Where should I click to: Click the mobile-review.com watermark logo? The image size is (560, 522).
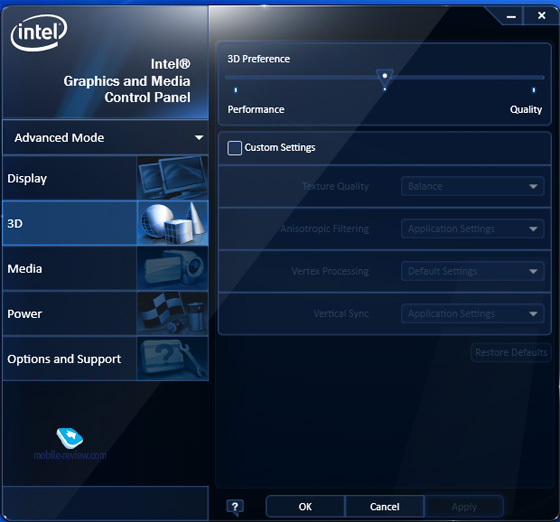[x=70, y=444]
